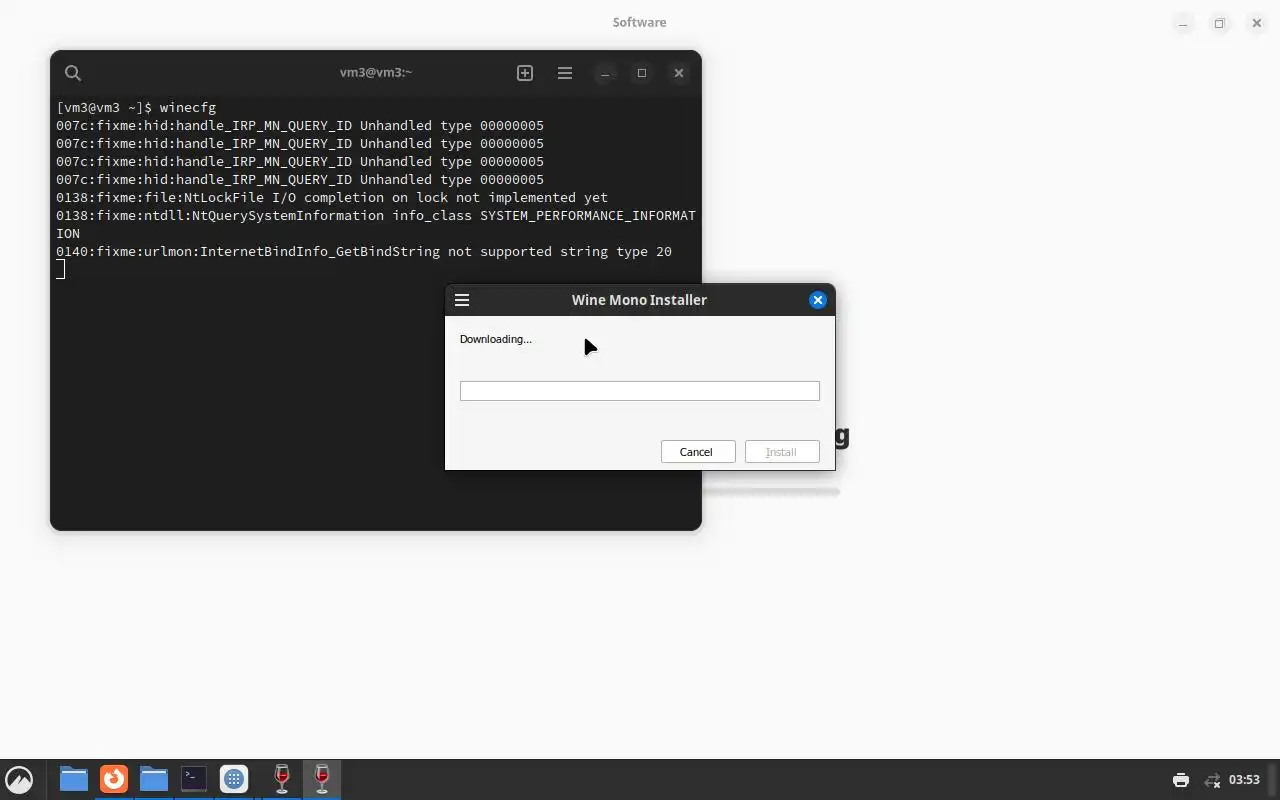Click the terminal cursor block
The image size is (1280, 800).
point(61,269)
